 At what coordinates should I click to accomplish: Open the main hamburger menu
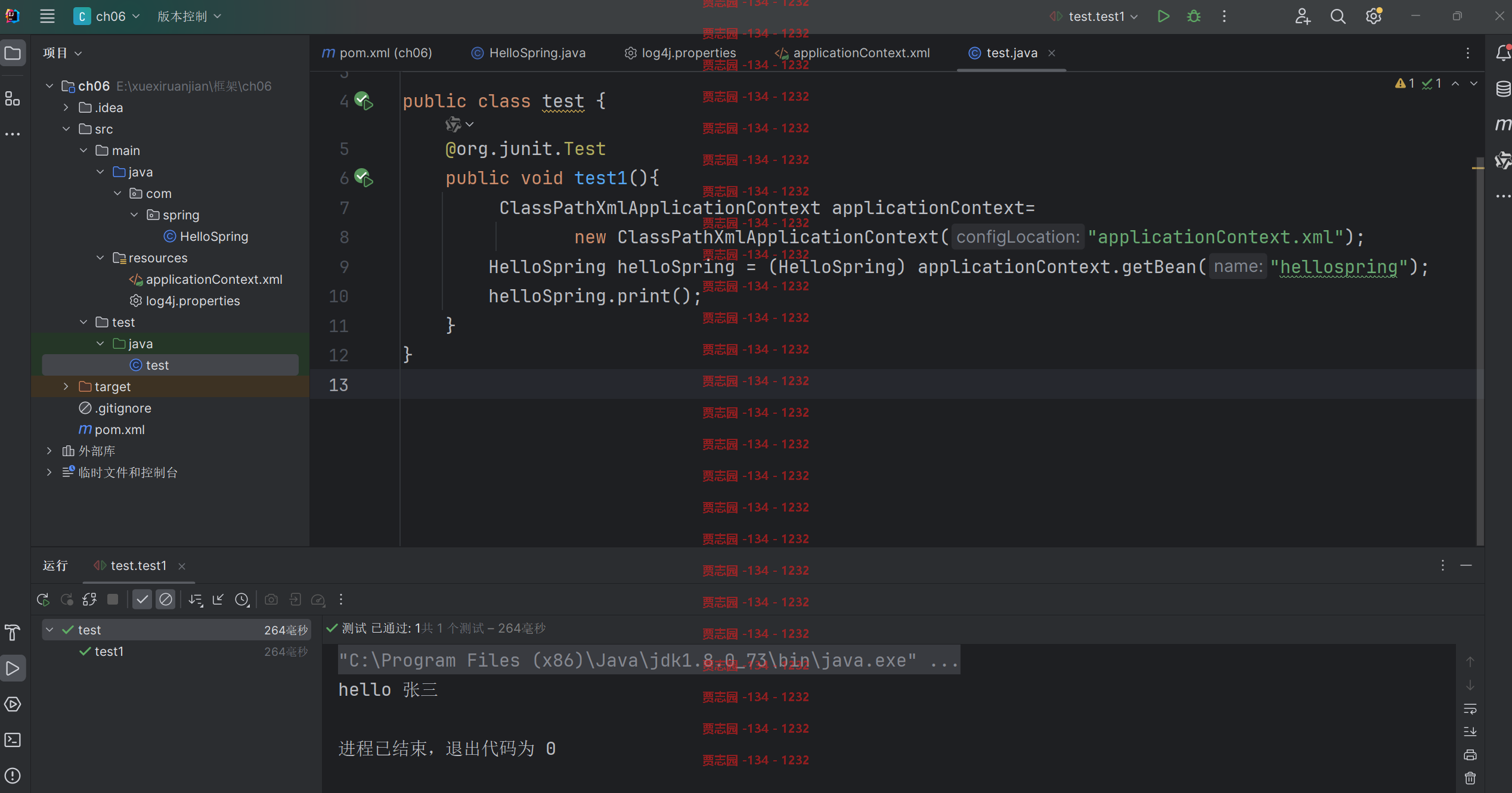[47, 16]
